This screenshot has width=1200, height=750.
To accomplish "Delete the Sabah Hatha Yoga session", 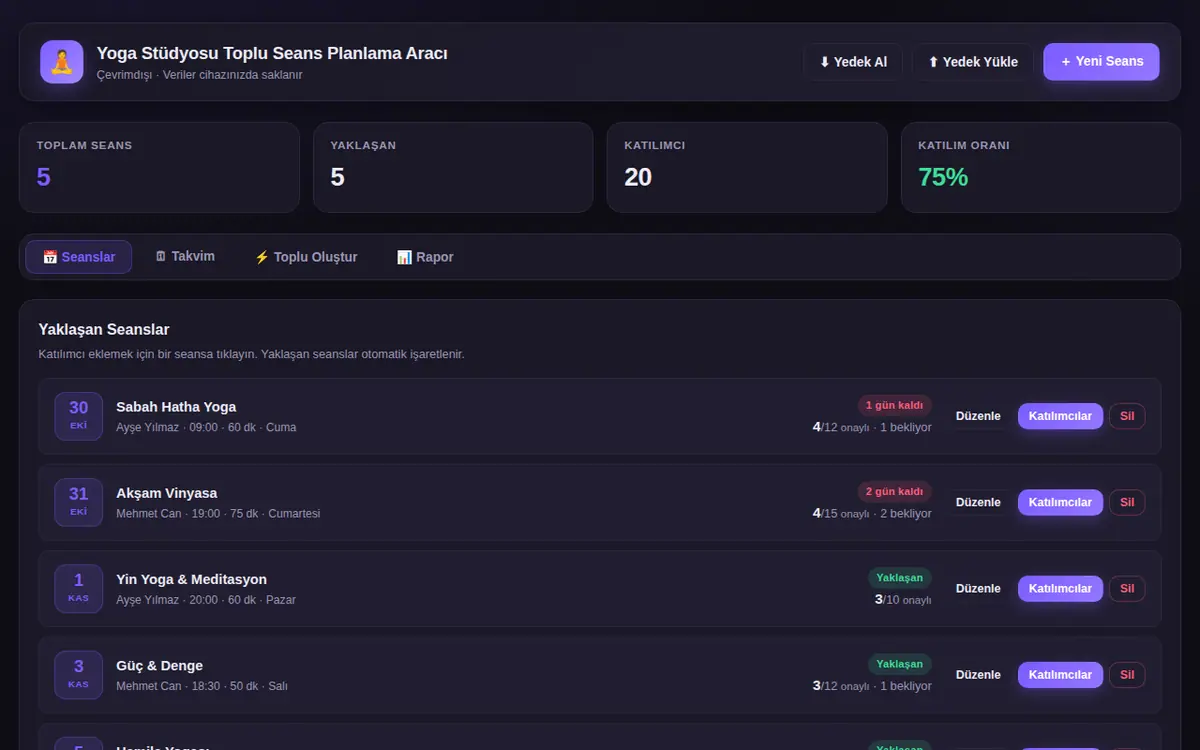I will (x=1127, y=416).
